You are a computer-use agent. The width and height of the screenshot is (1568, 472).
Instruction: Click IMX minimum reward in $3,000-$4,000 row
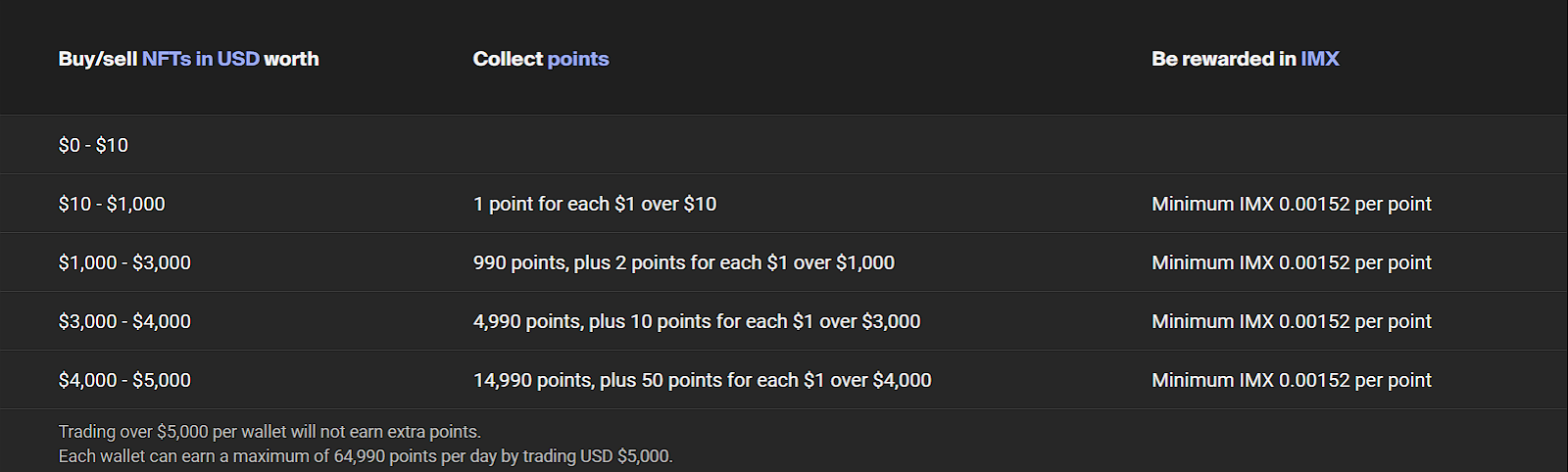pyautogui.click(x=1291, y=321)
